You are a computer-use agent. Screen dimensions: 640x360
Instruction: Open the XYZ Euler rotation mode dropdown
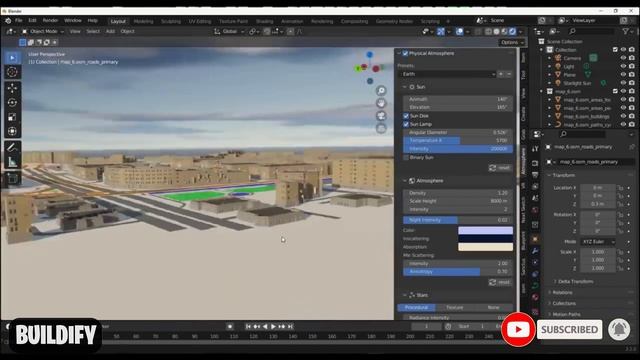pyautogui.click(x=598, y=242)
